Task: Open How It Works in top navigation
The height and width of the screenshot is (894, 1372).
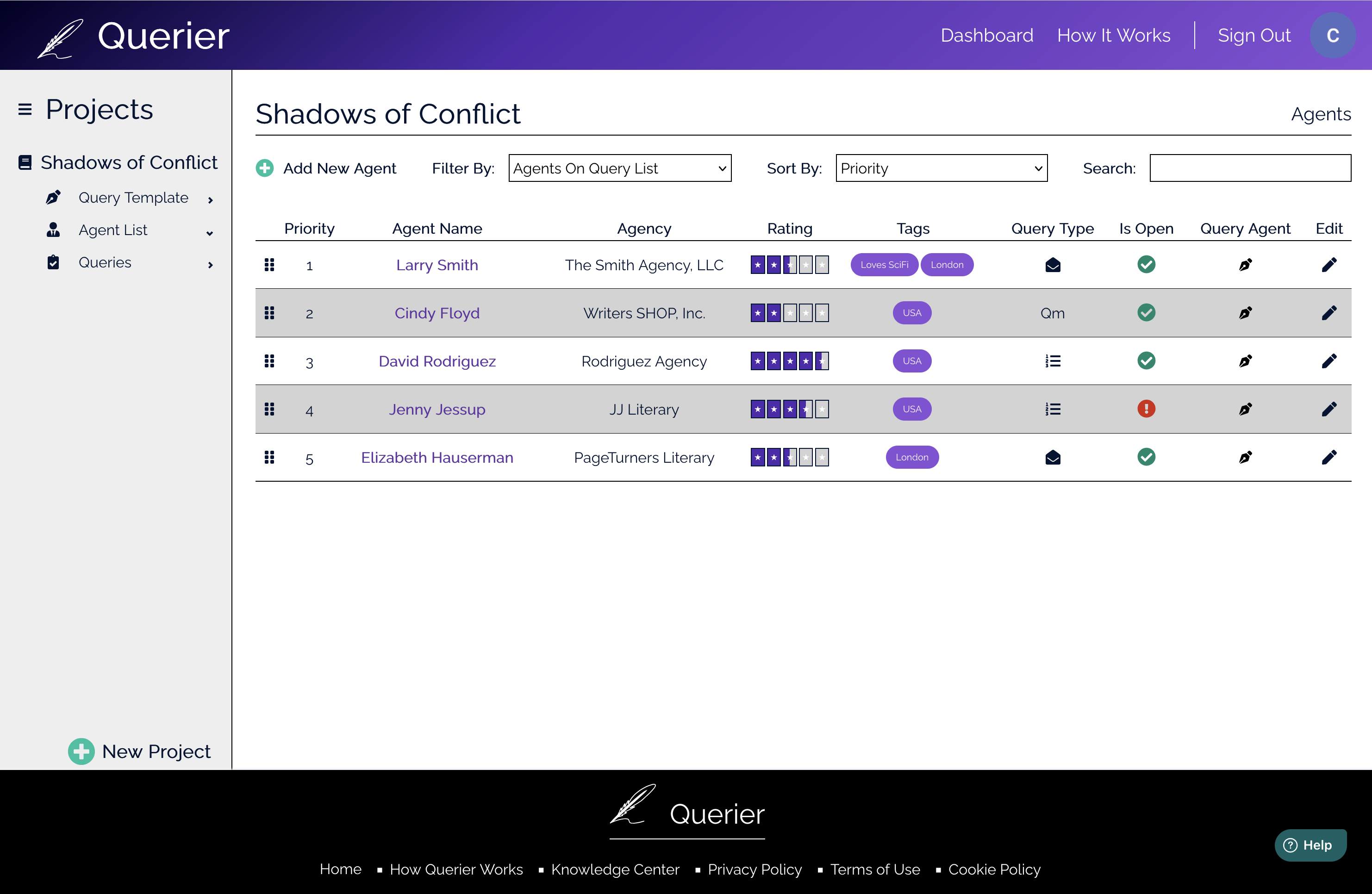Action: point(1114,36)
